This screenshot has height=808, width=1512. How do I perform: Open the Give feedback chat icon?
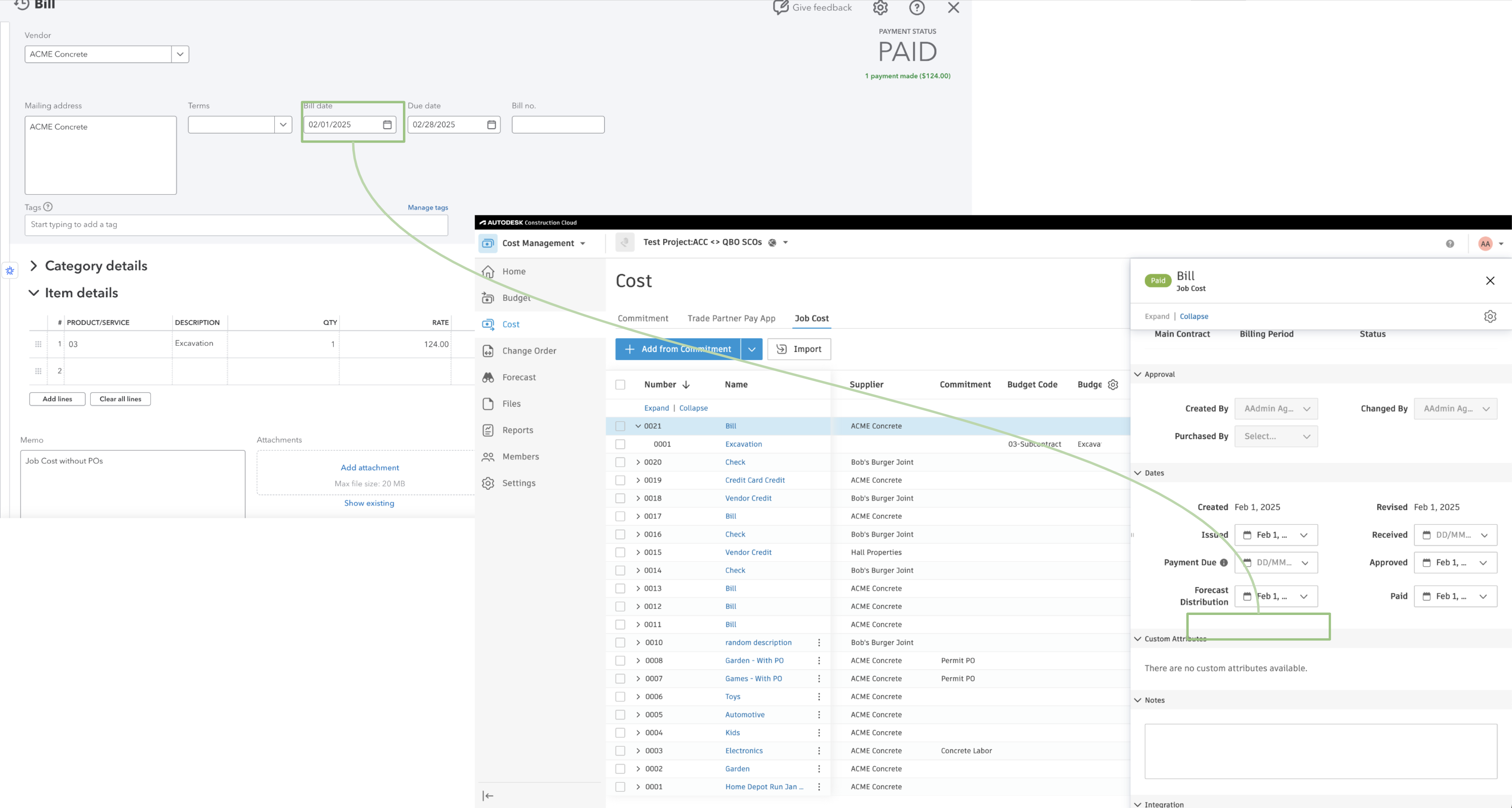[780, 7]
